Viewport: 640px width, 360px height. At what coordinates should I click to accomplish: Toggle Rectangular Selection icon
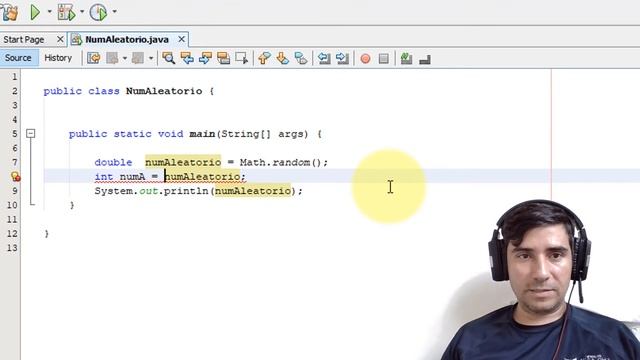pyautogui.click(x=242, y=58)
